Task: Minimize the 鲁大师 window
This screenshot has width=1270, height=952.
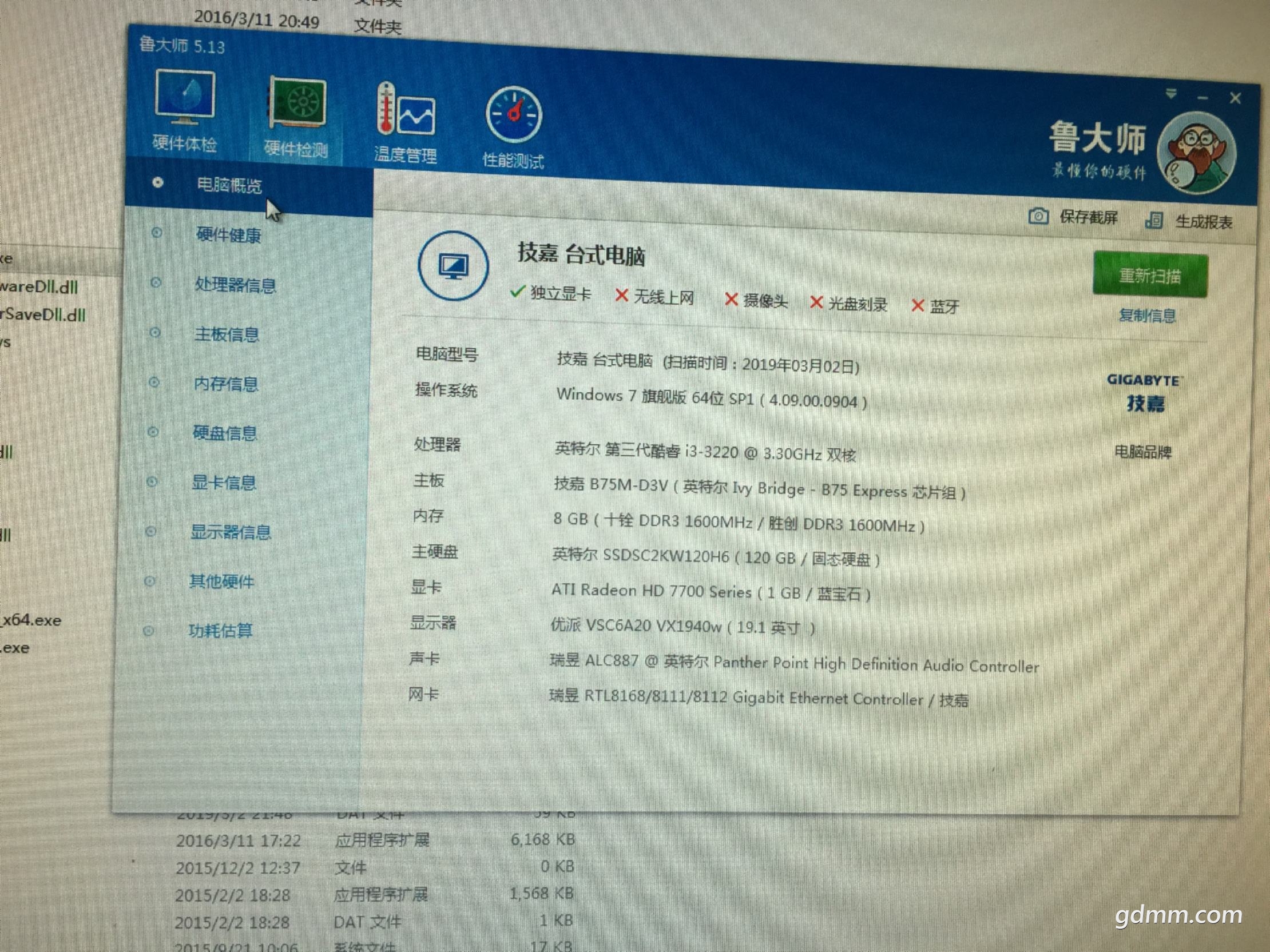Action: click(x=1202, y=98)
